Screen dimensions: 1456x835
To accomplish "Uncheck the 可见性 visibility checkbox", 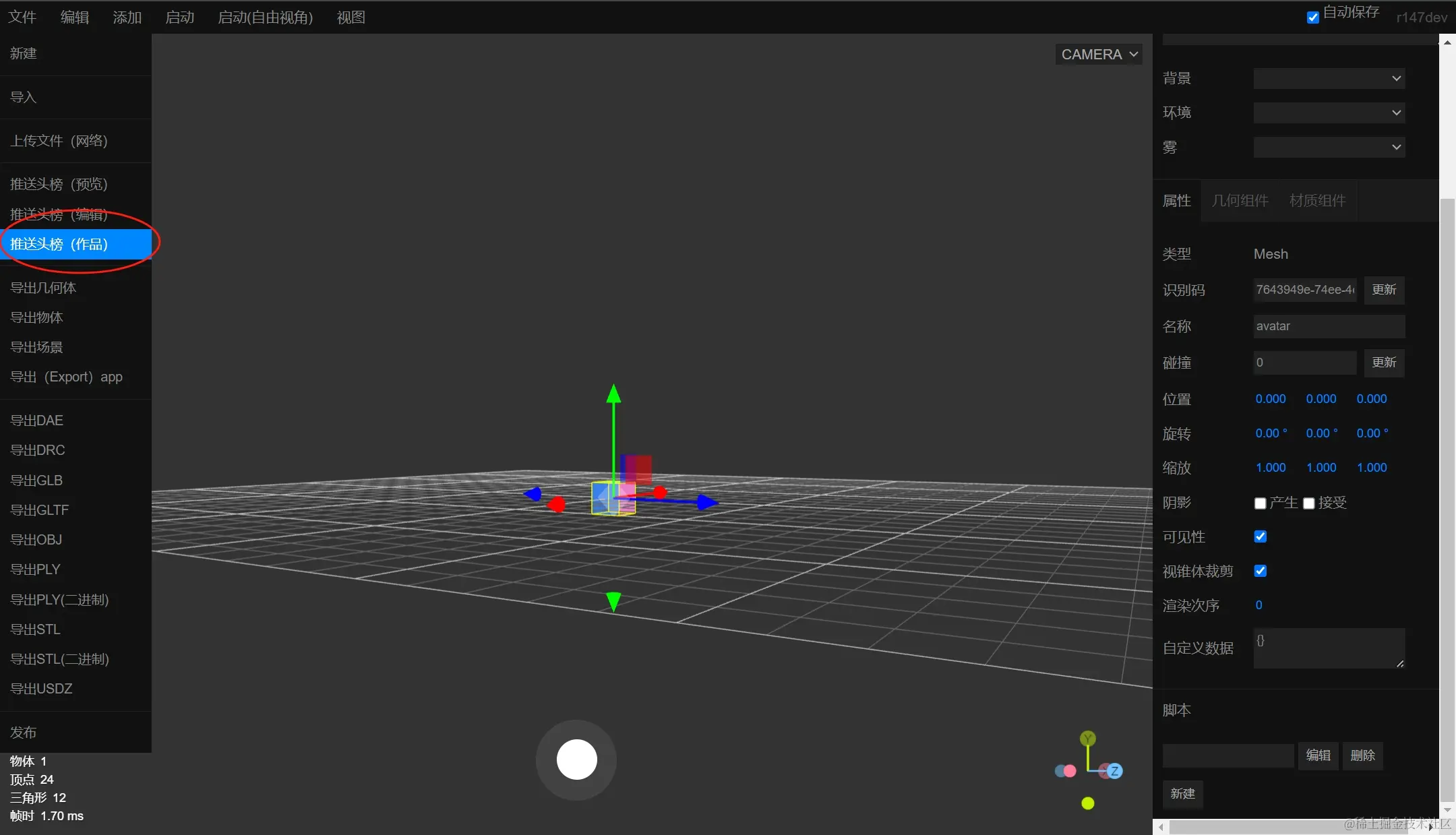I will tap(1260, 536).
